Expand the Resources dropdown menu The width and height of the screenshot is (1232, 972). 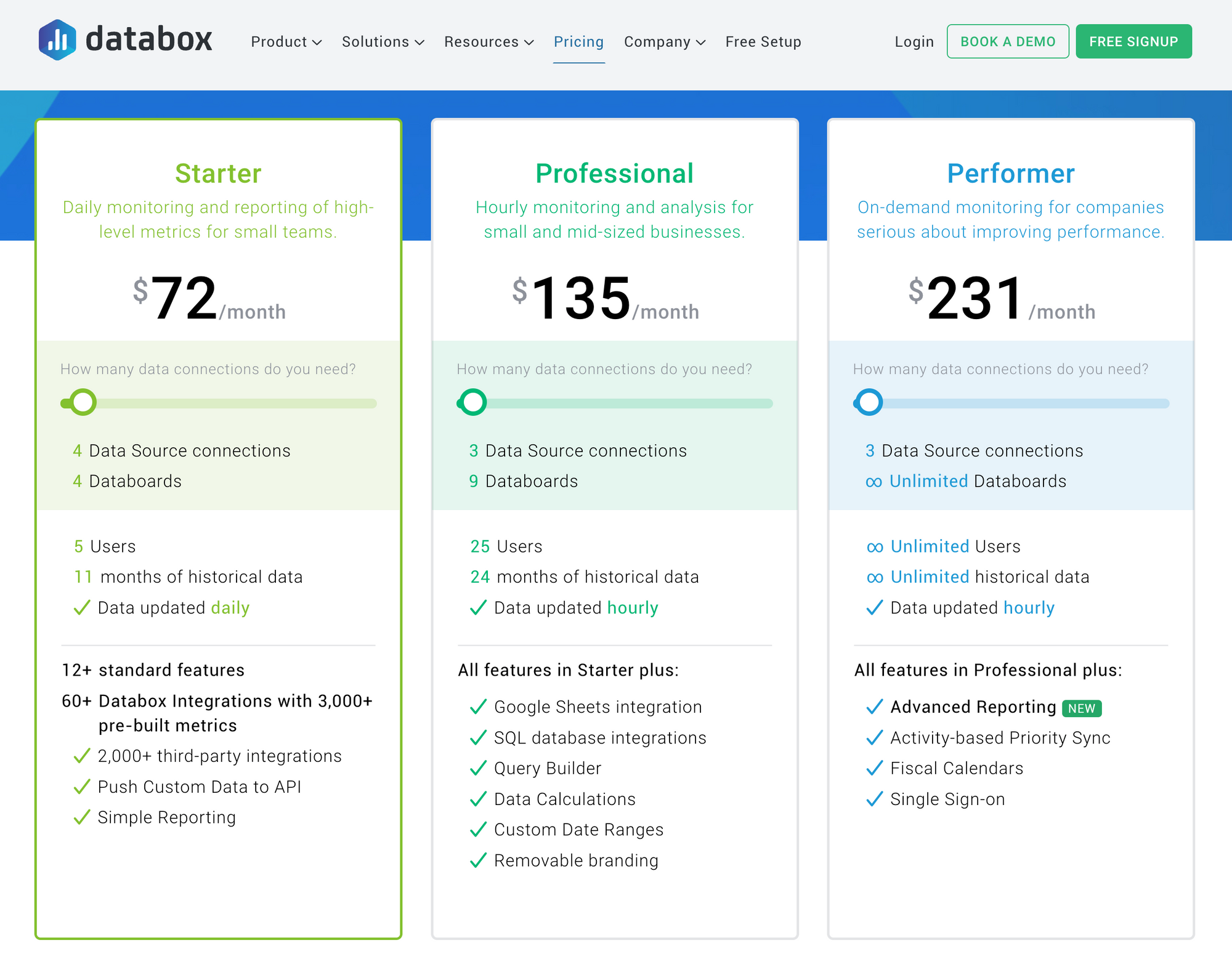(488, 42)
